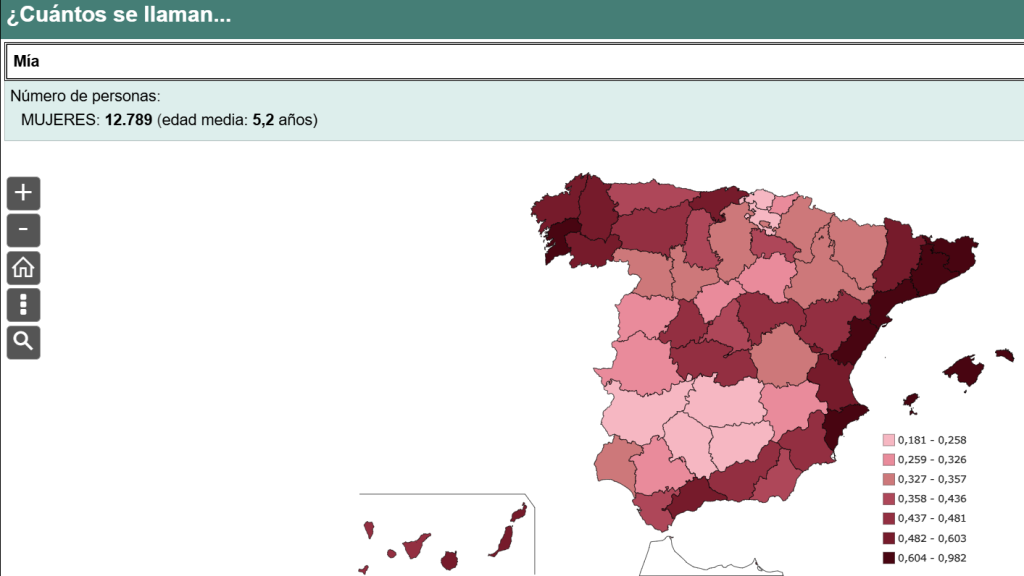Reset map to home view

coord(23,268)
